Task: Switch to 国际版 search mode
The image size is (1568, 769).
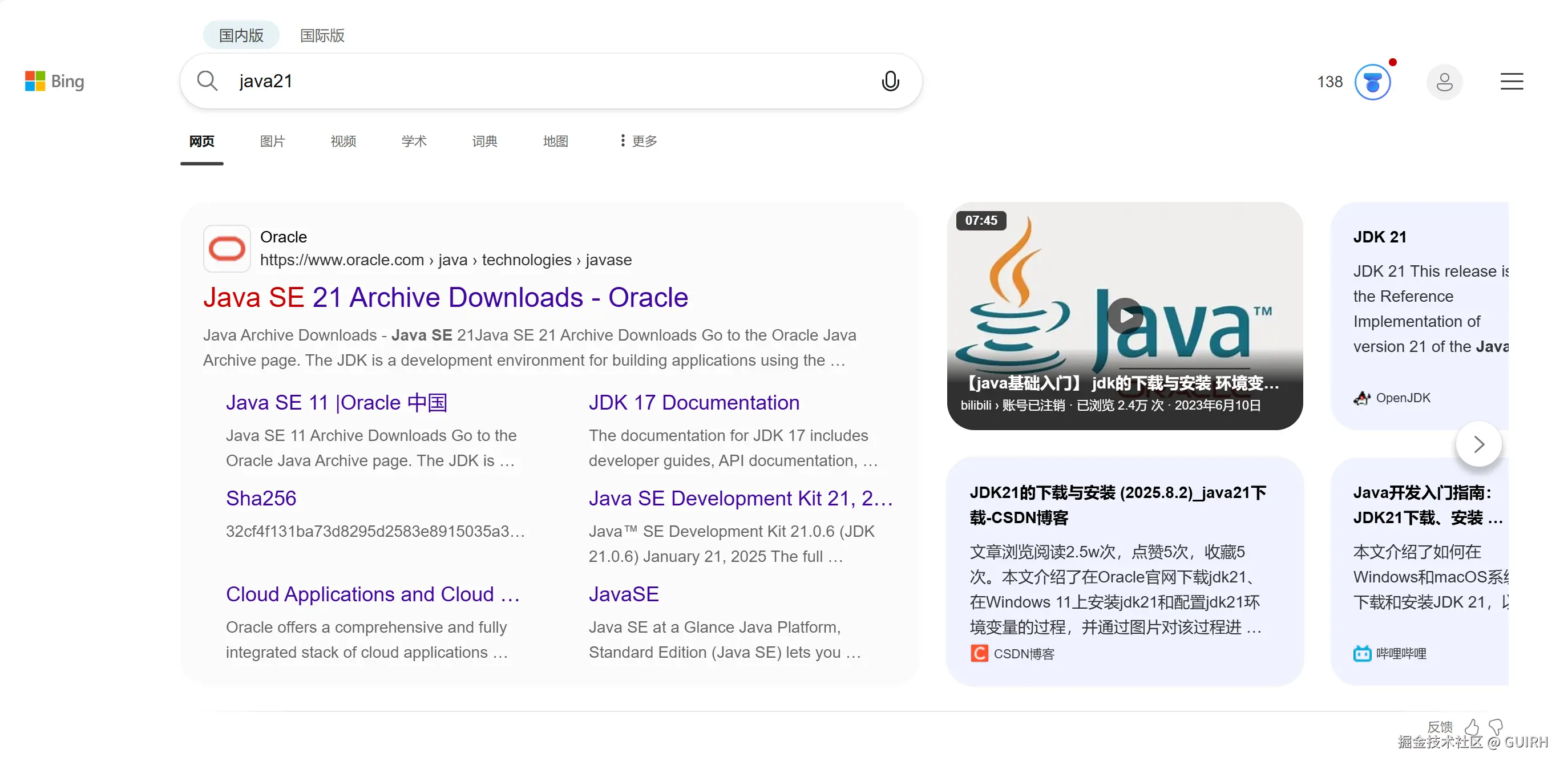Action: pos(322,35)
